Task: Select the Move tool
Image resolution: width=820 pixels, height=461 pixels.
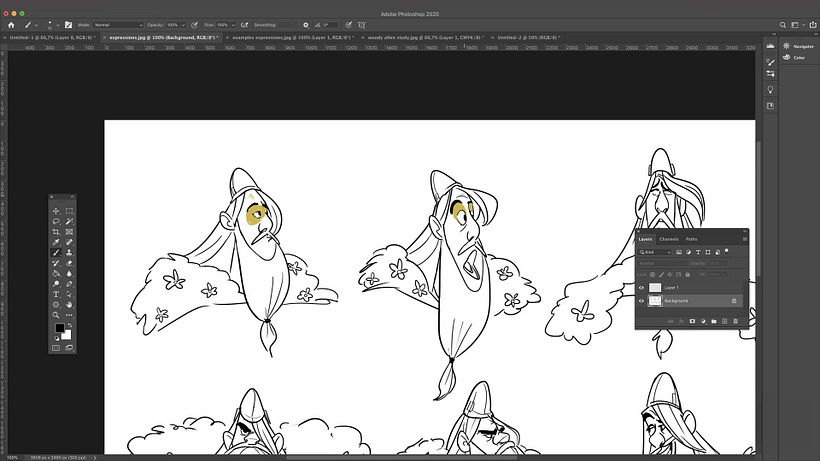Action: [56, 211]
